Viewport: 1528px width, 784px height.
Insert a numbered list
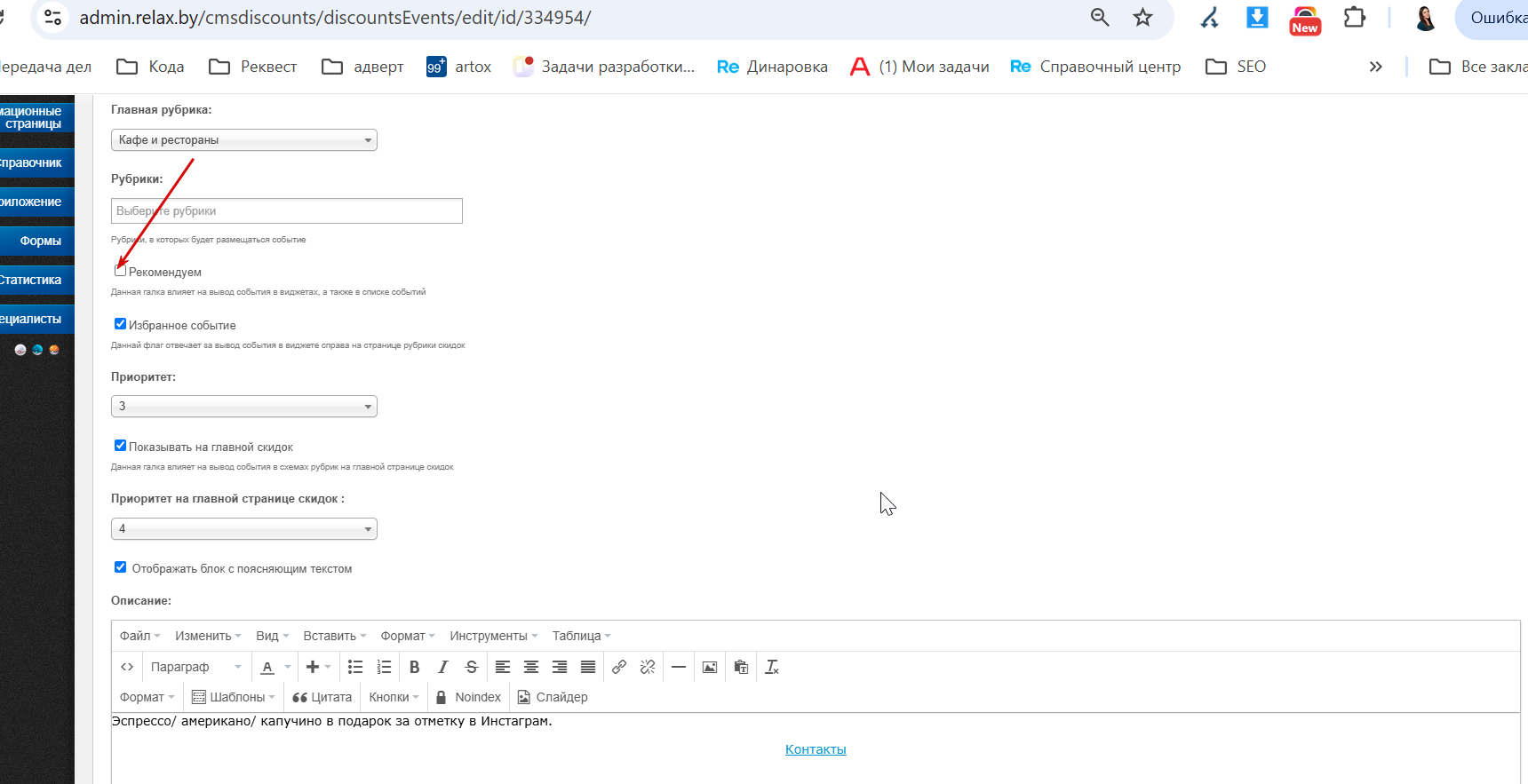point(384,667)
